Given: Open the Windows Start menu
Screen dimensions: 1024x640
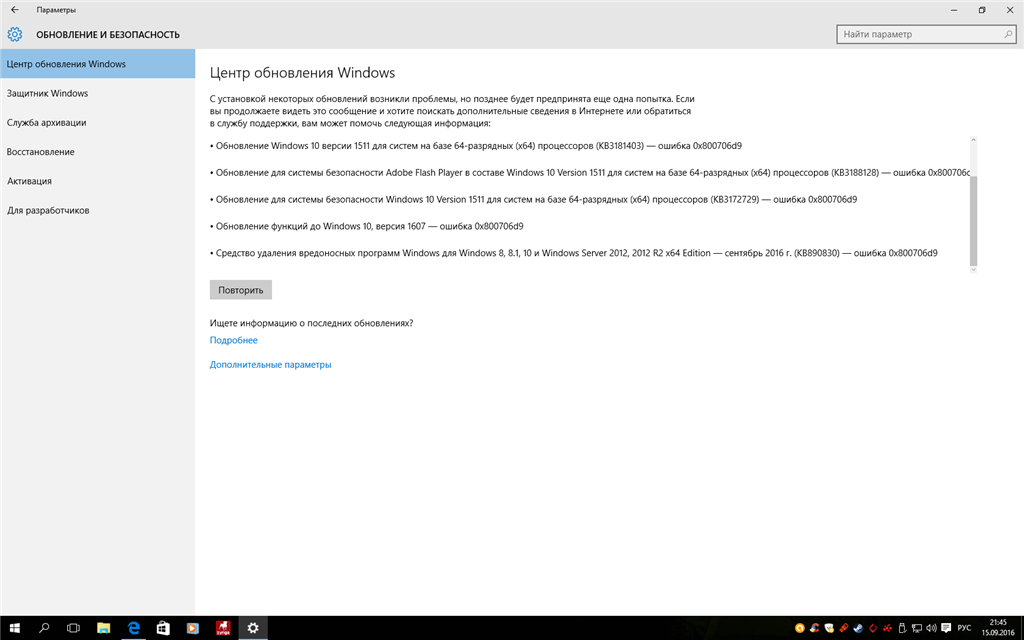Looking at the screenshot, I should click(x=14, y=628).
